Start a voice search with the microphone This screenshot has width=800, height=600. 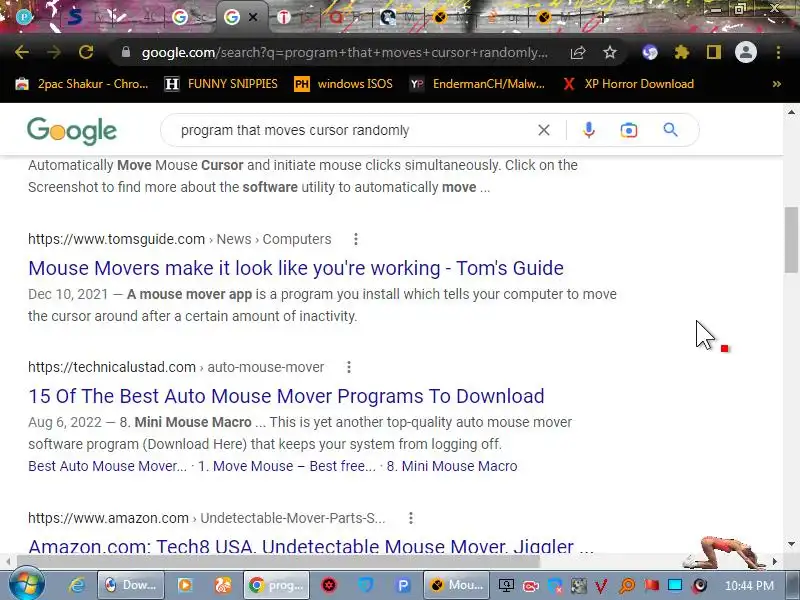pos(588,130)
